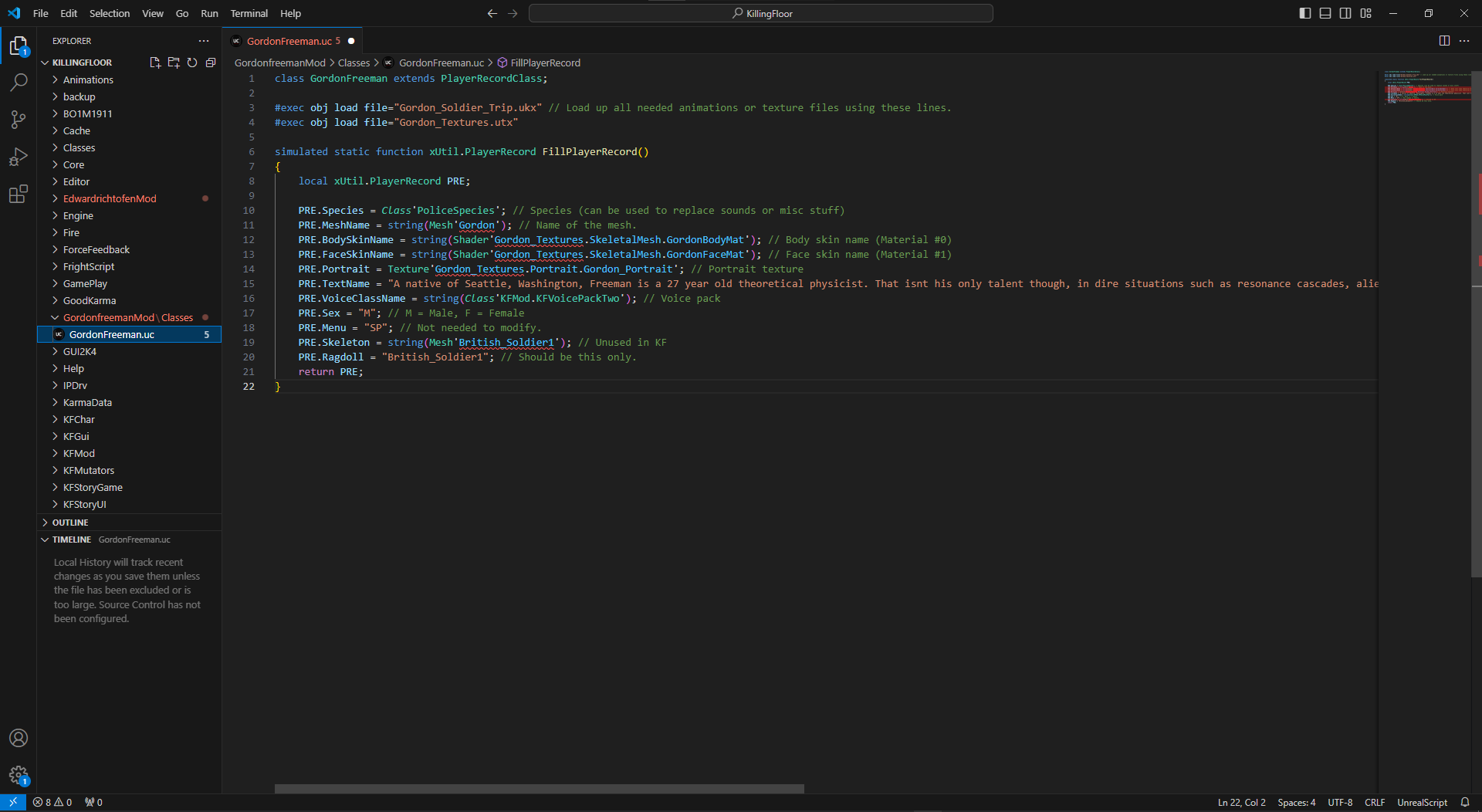Open the Selection menu
This screenshot has width=1482, height=812.
(110, 13)
